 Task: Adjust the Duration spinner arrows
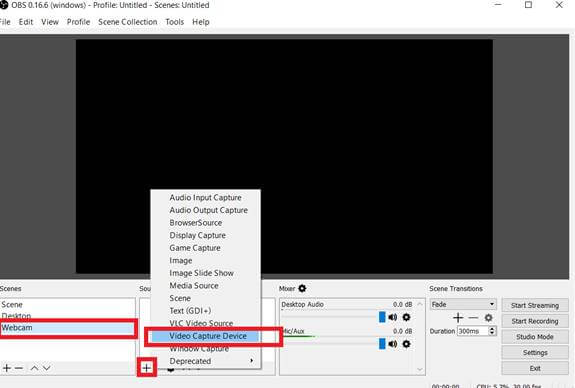492,331
